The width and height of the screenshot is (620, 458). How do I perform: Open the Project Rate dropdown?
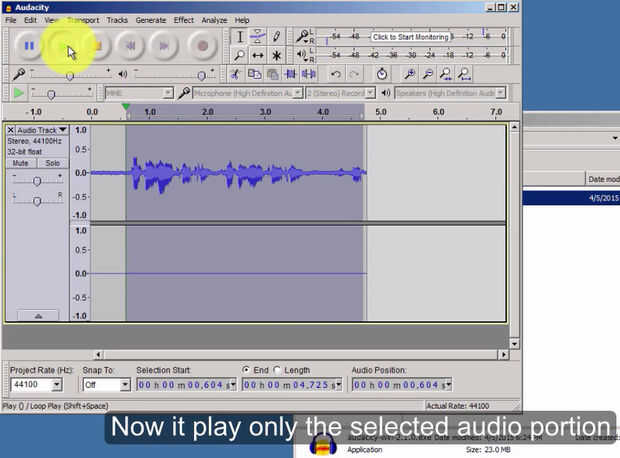pyautogui.click(x=56, y=384)
